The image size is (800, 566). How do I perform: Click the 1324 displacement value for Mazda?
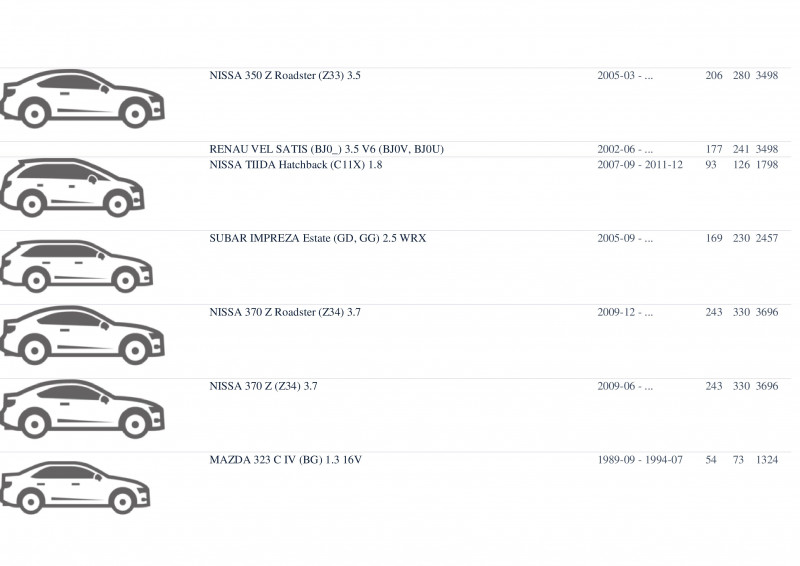click(x=767, y=460)
